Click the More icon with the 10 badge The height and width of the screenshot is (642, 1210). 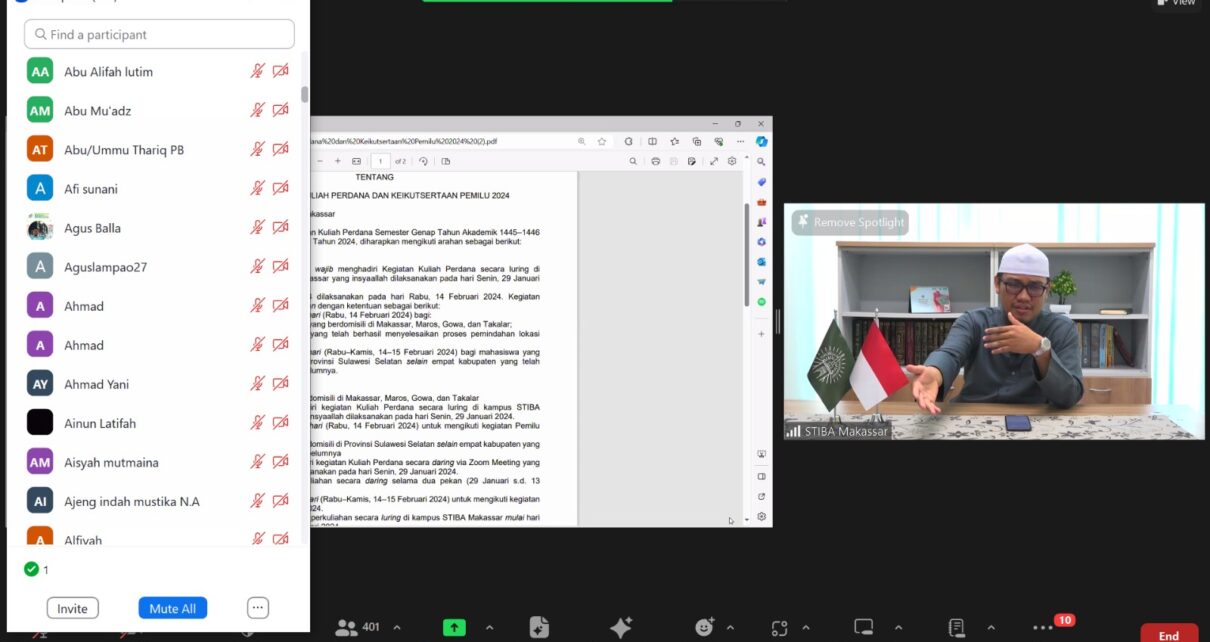1043,628
